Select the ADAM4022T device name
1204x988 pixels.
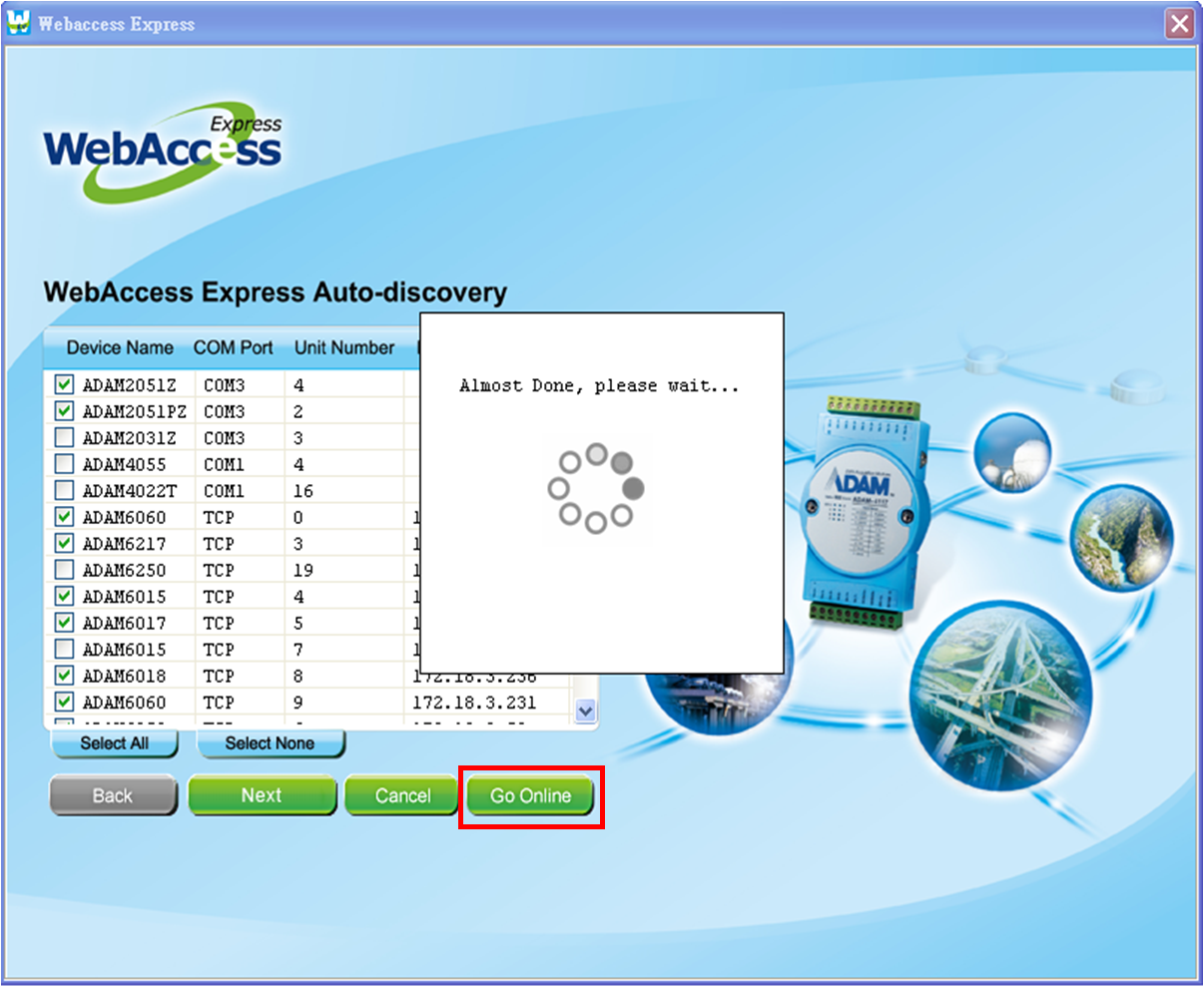coord(129,491)
